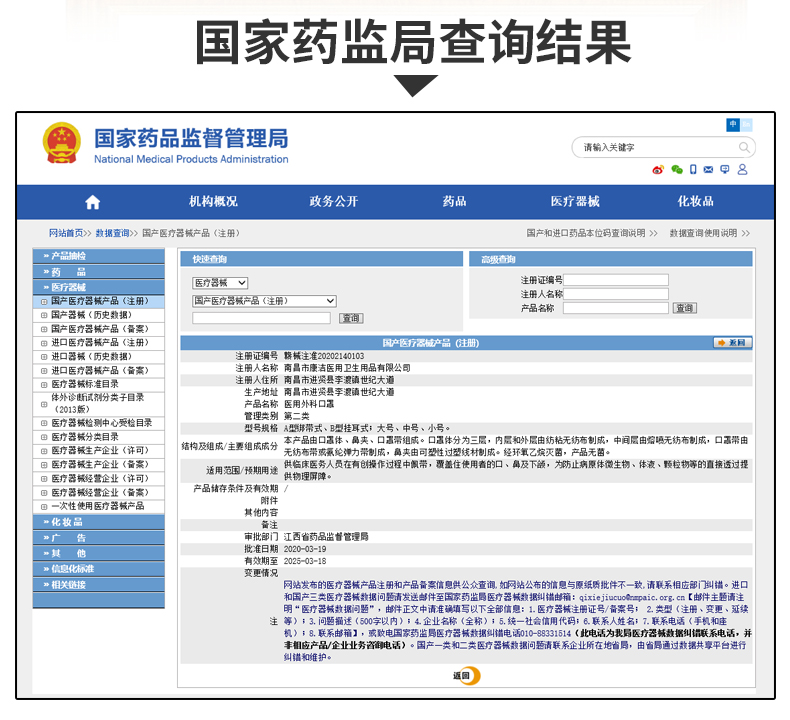This screenshot has height=720, width=790.
Task: Click registrant 南昌市康洁医用卫生用品有限公司
Action: (347, 368)
